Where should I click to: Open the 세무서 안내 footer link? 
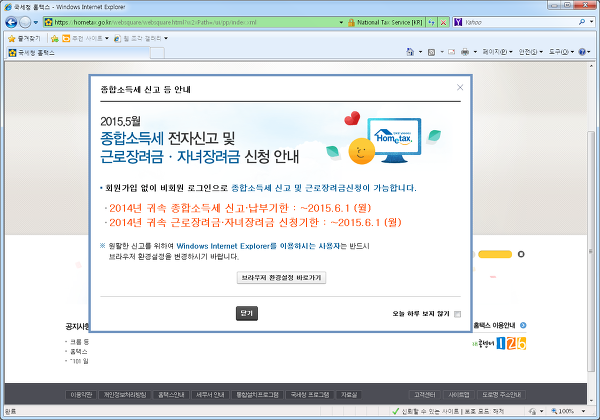pyautogui.click(x=210, y=395)
